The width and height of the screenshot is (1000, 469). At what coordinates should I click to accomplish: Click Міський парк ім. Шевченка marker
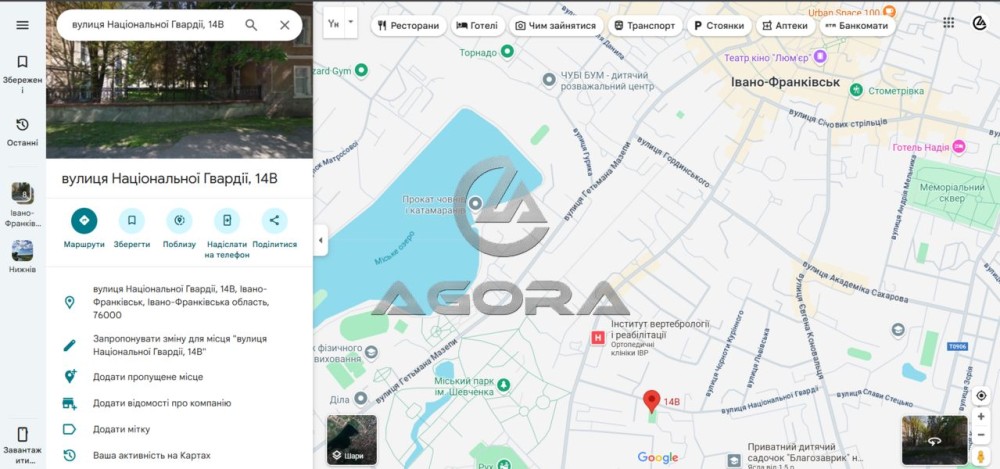tap(504, 385)
